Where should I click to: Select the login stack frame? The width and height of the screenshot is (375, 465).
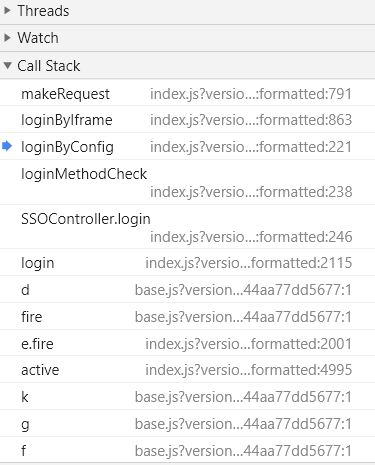(x=187, y=263)
